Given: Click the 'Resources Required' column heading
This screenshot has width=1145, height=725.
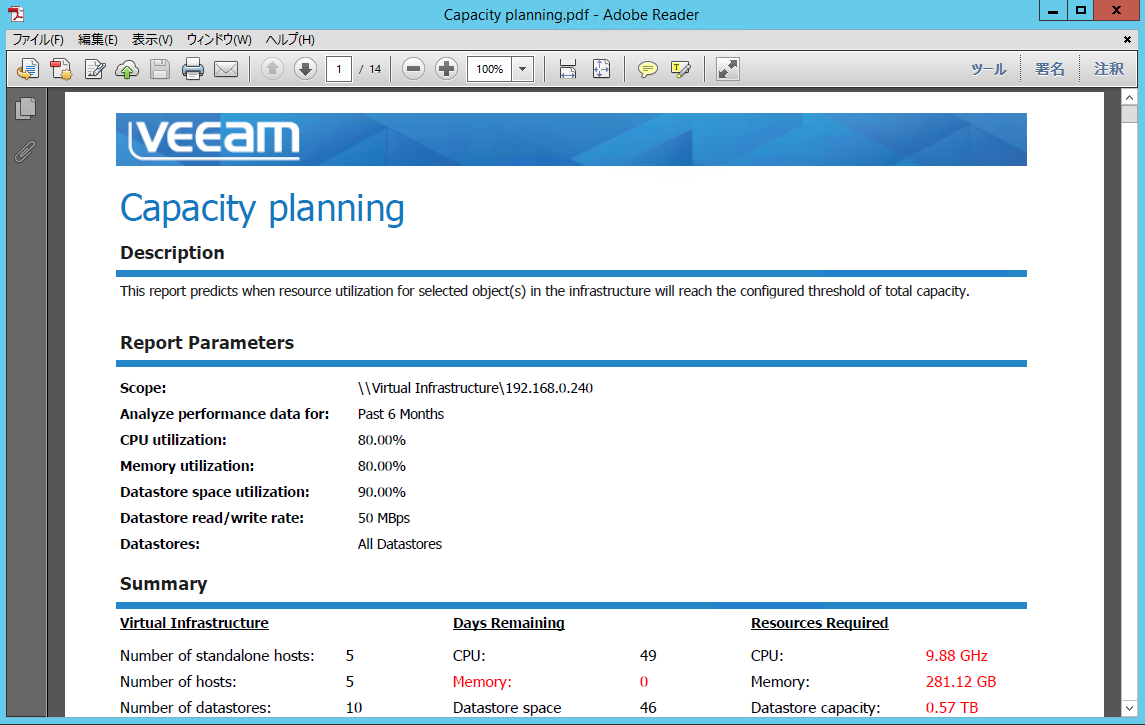Looking at the screenshot, I should [x=819, y=624].
